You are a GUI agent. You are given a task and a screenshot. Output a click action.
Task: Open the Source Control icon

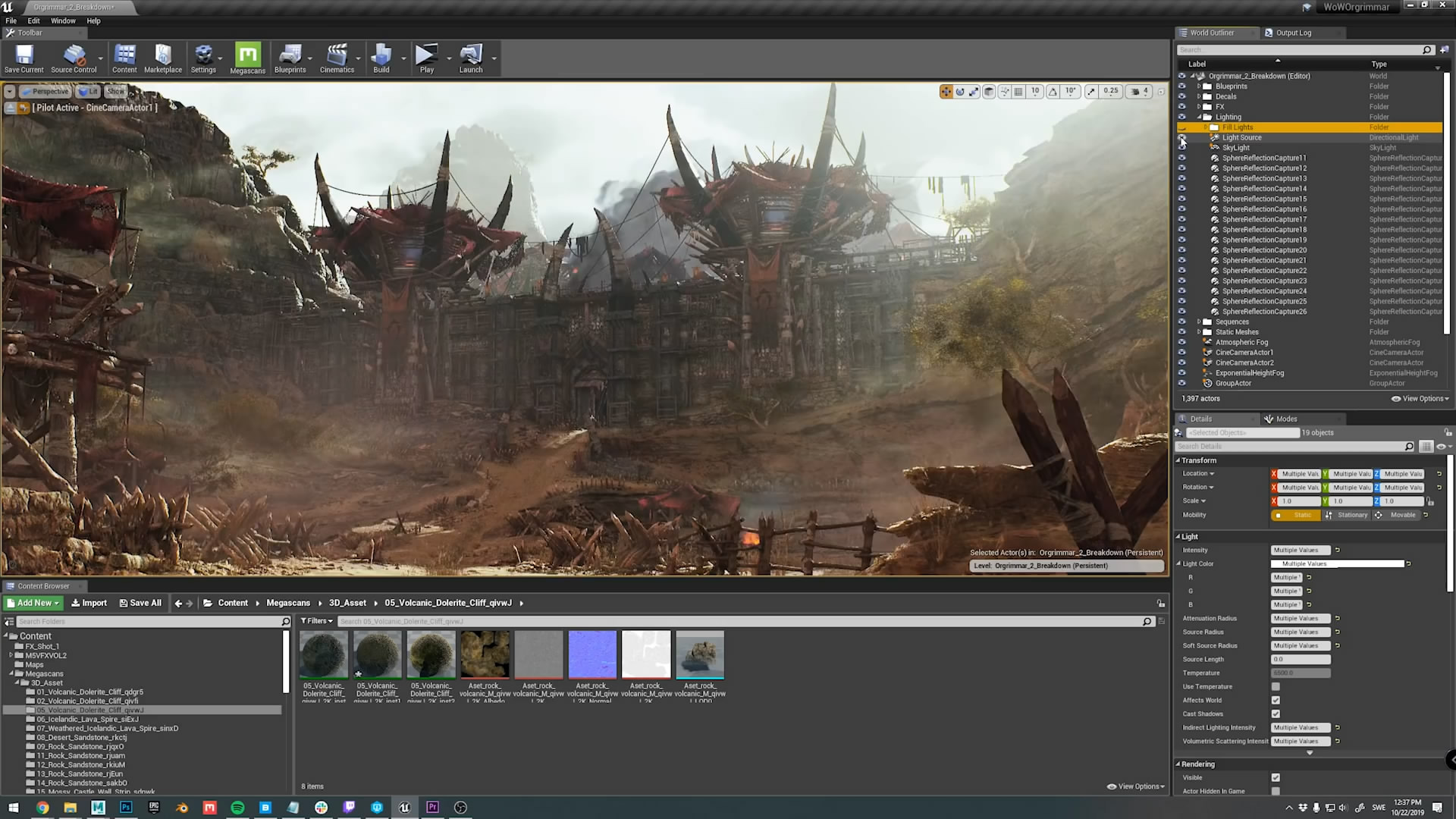(x=74, y=55)
